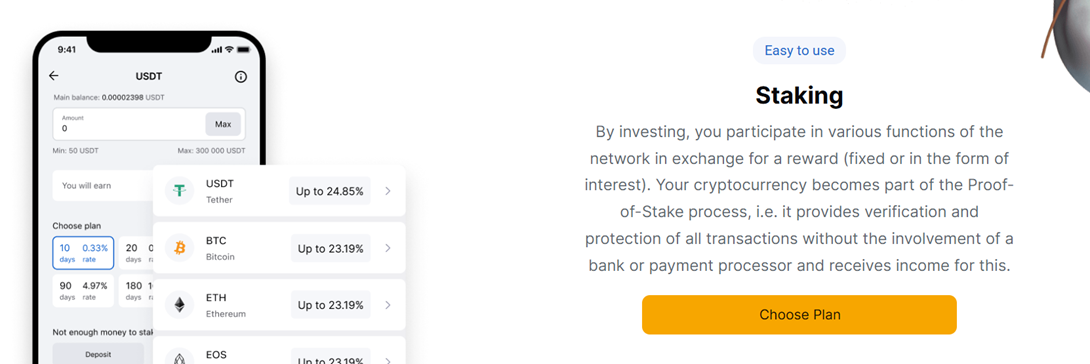Expand the BTC Bitcoin row chevron
The image size is (1090, 364).
(388, 248)
